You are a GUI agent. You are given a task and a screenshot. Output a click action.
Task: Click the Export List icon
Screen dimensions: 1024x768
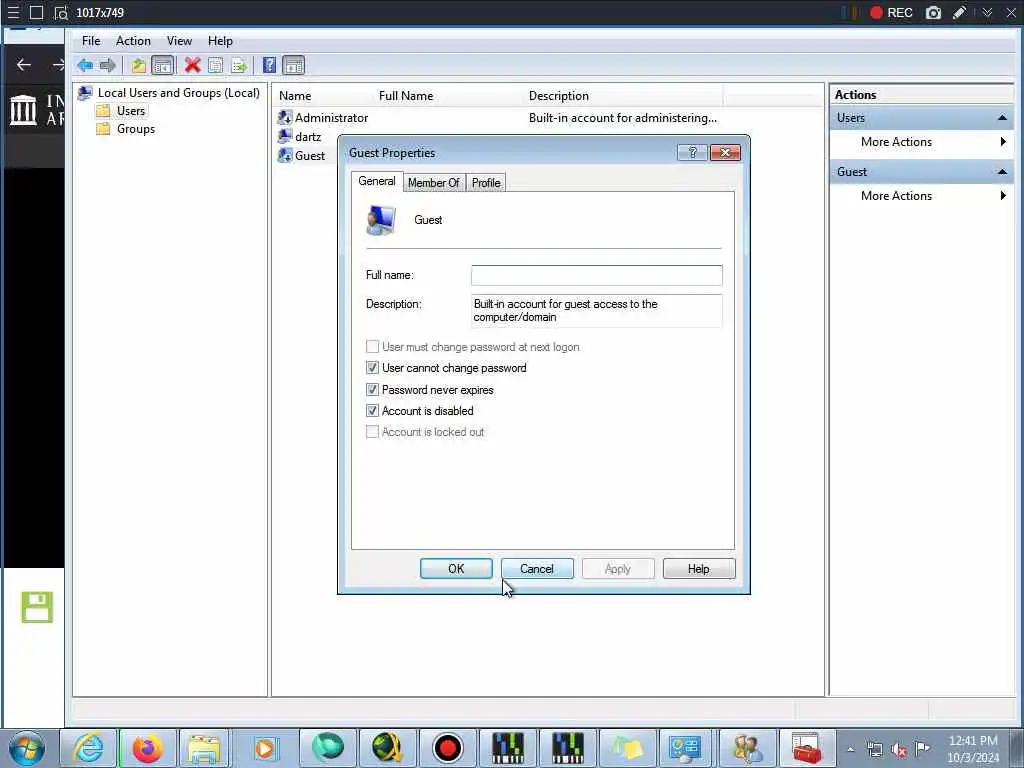tap(239, 65)
